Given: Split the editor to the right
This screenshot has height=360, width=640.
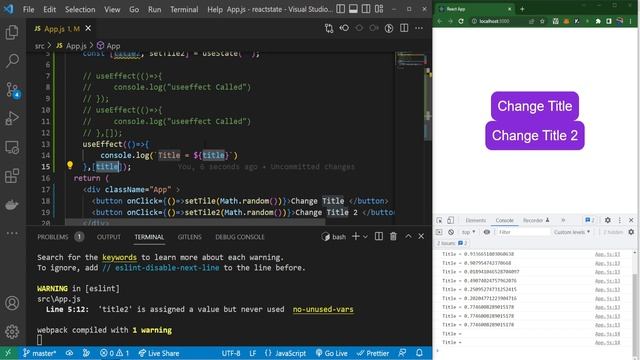Looking at the screenshot, I should point(404,28).
